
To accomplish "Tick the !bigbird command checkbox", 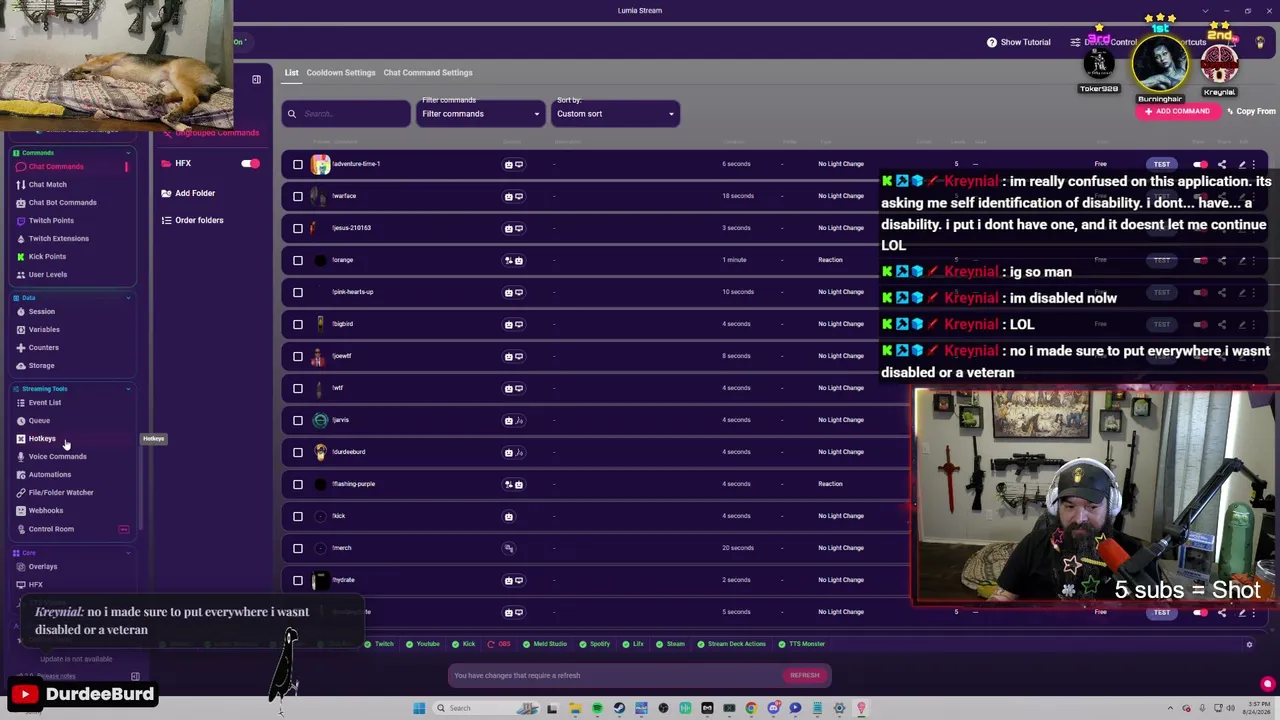I will click(297, 324).
